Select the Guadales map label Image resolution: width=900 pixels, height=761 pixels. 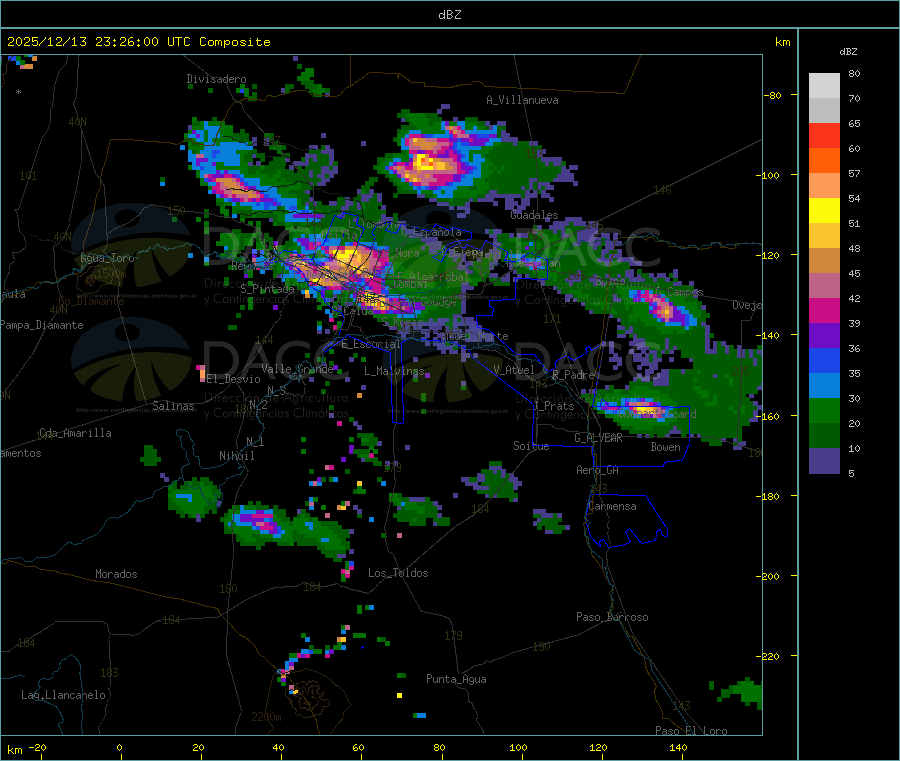534,215
